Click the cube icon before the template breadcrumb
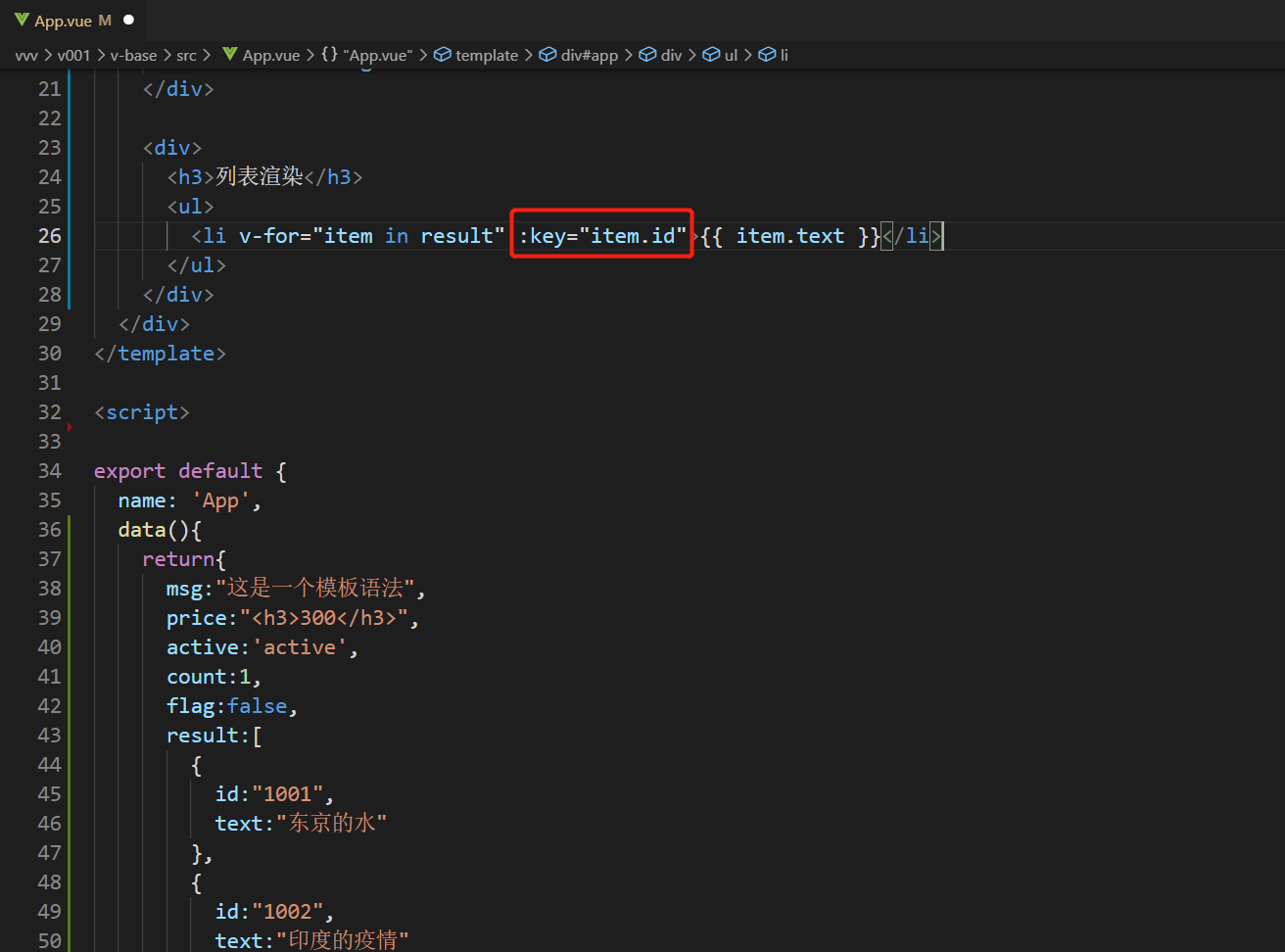 pyautogui.click(x=443, y=55)
